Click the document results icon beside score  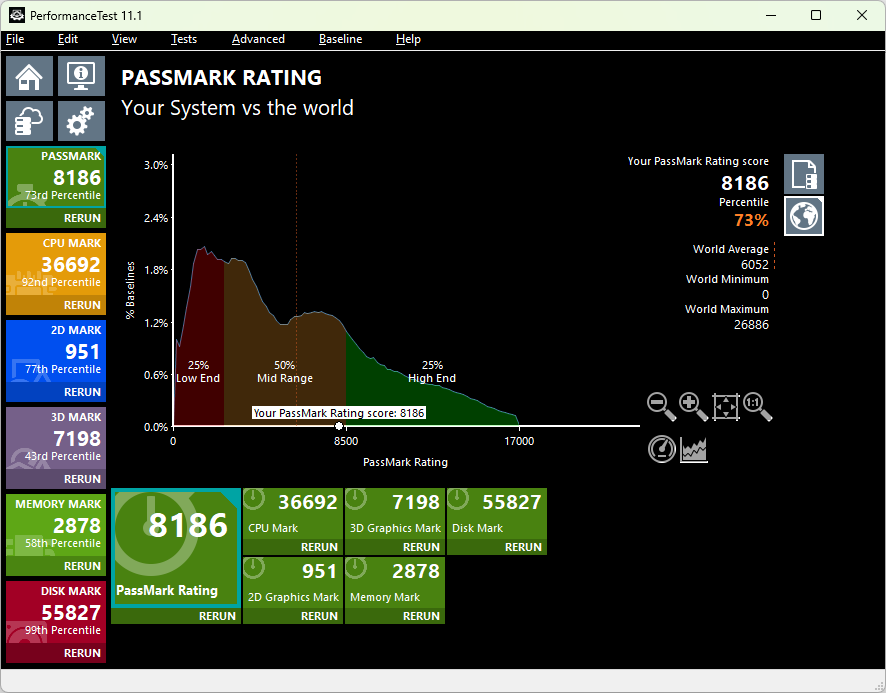pos(804,174)
